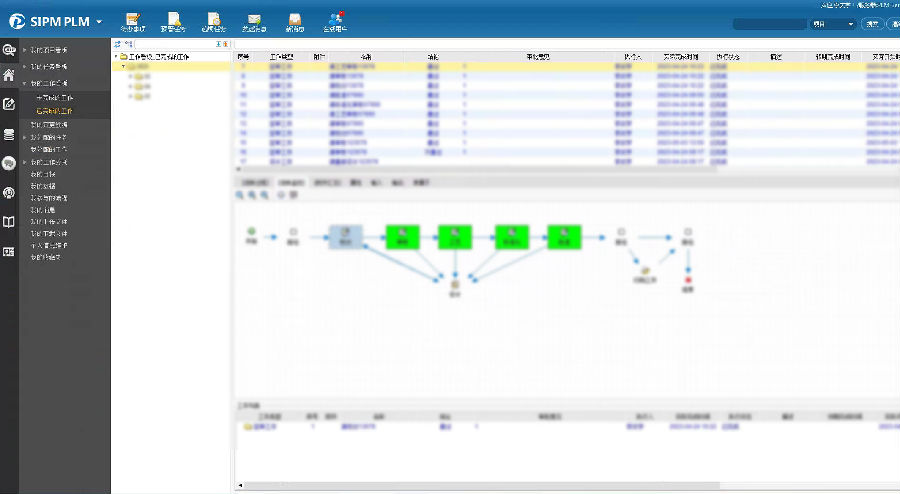Viewport: 900px width, 494px height.
Task: Open the inbox tray icon in the top toolbar
Action: pyautogui.click(x=294, y=20)
